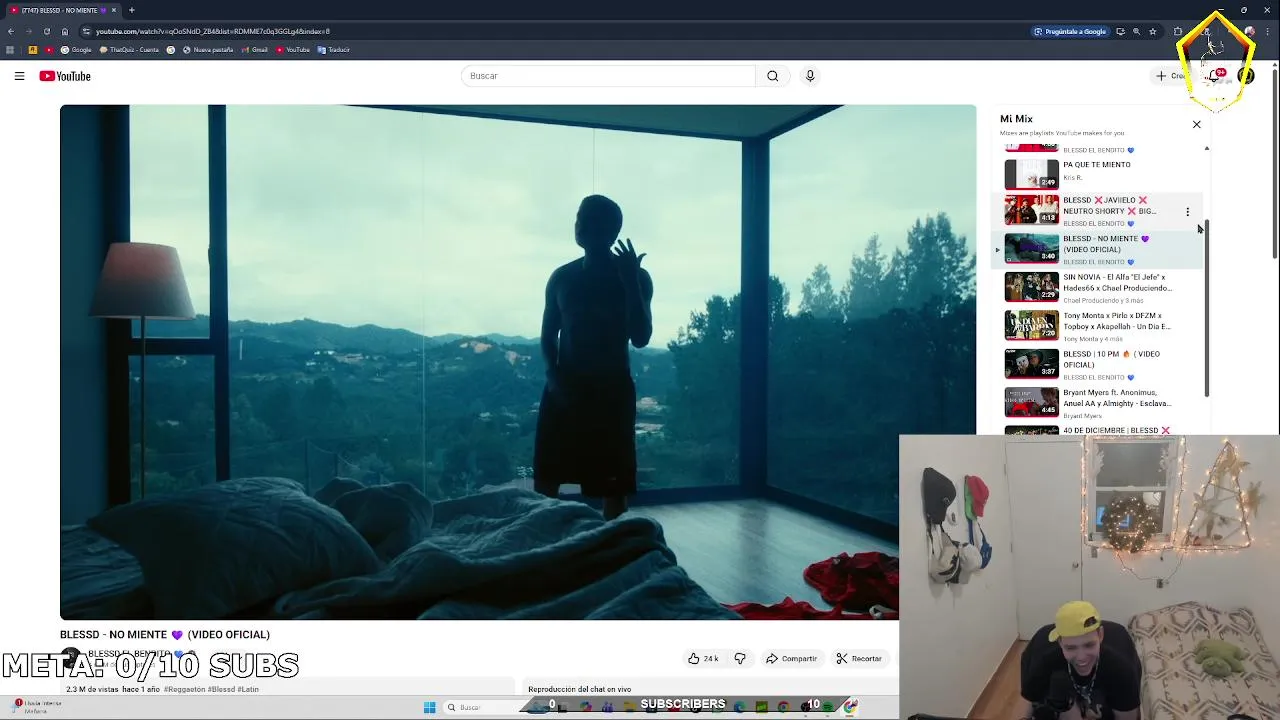Open the Traducir bookmark

pyautogui.click(x=334, y=50)
